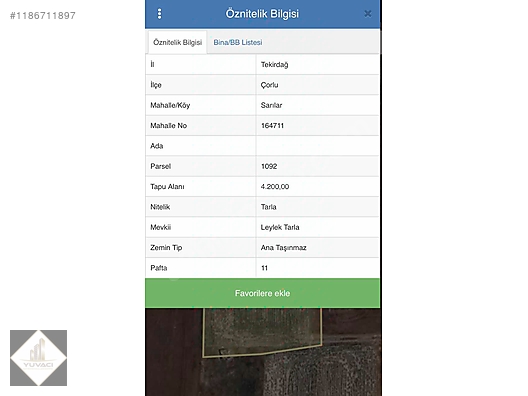Select the Çorlu district value

(x=269, y=85)
